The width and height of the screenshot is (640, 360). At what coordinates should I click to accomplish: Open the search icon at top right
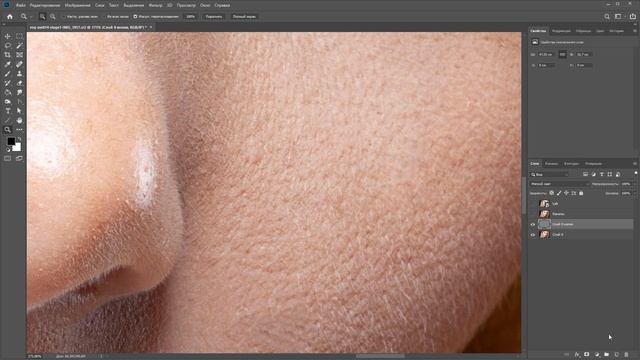point(607,17)
